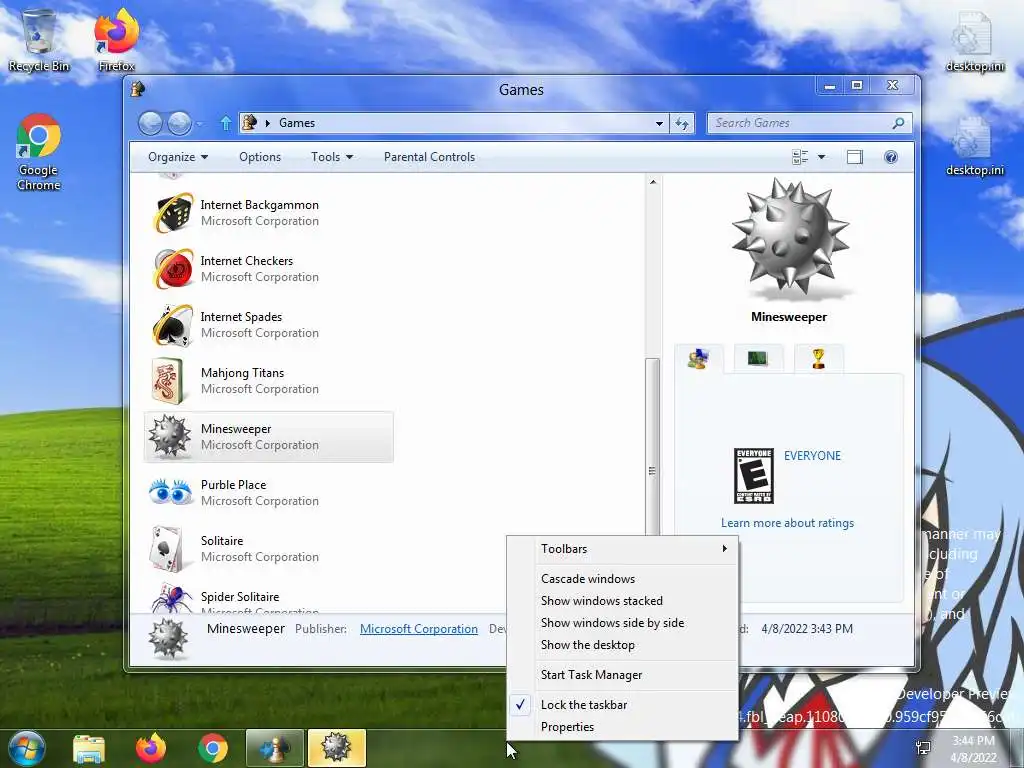Select the Purble Place eyes icon

click(x=170, y=492)
